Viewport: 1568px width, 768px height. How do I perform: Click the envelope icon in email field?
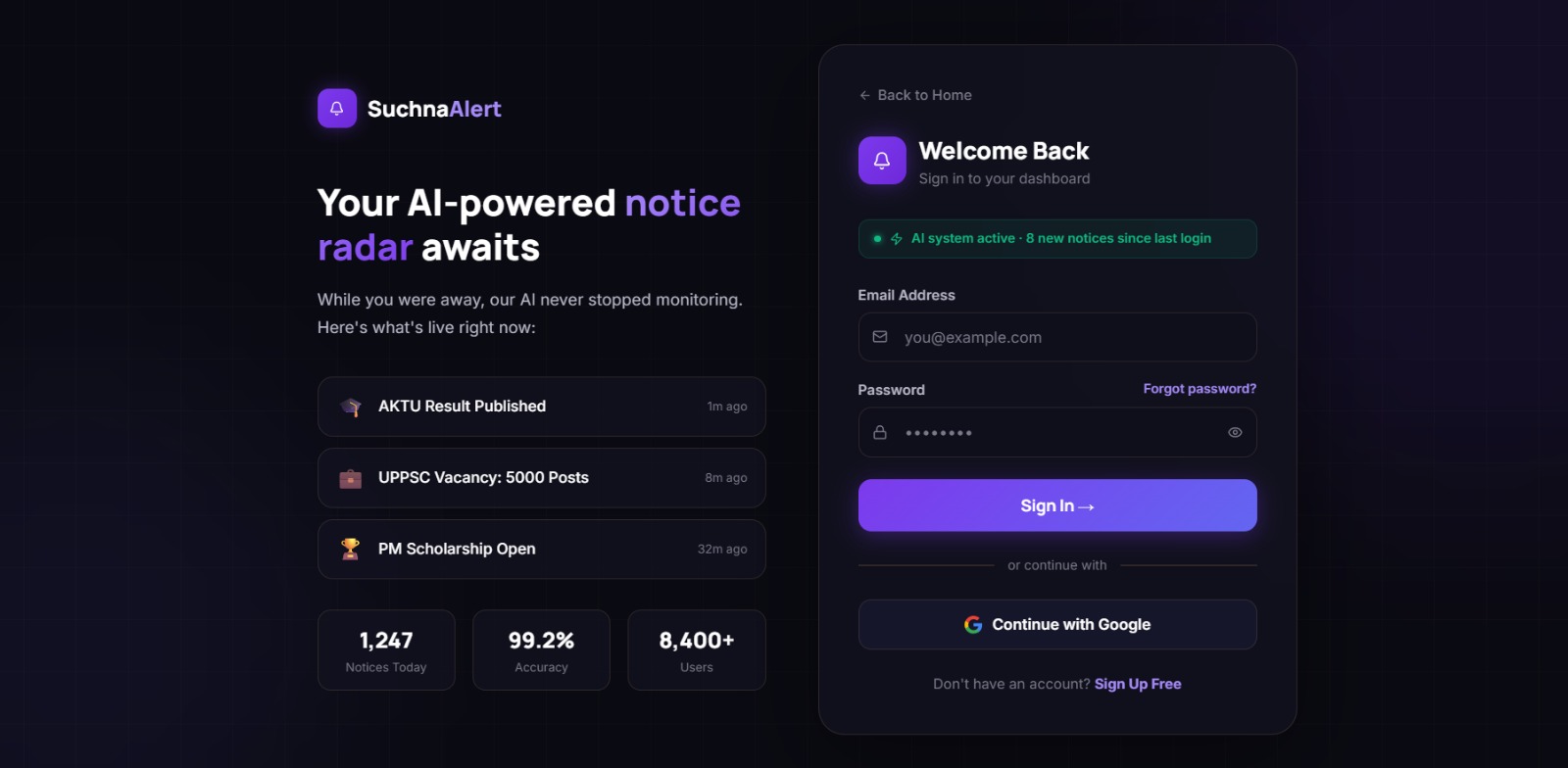coord(880,337)
